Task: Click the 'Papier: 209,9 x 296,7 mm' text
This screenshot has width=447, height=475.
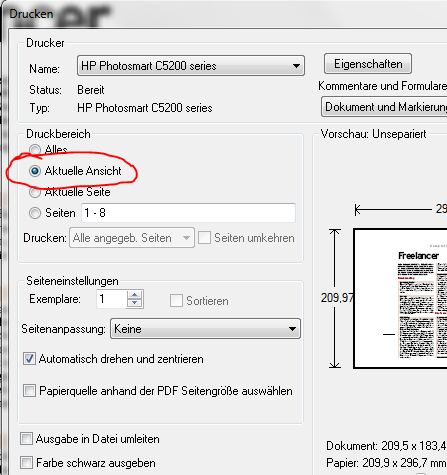Action: tap(386, 463)
